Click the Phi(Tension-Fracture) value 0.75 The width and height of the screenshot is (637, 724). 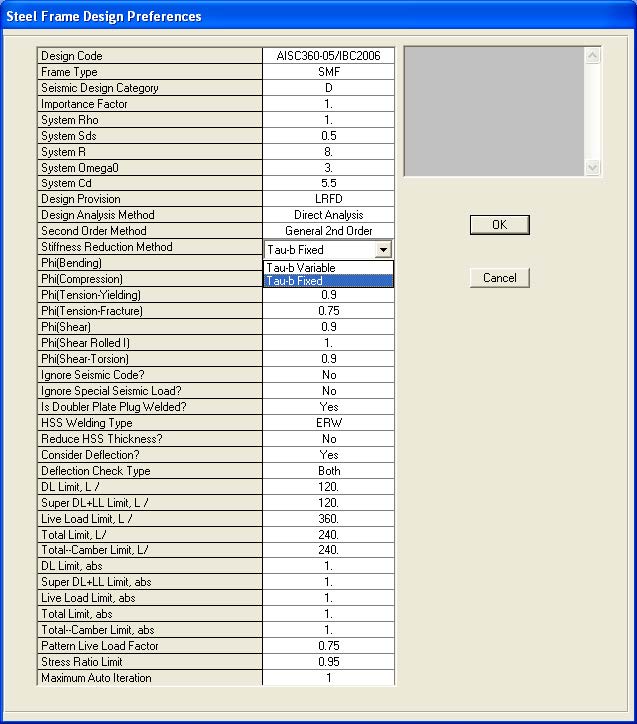[328, 311]
